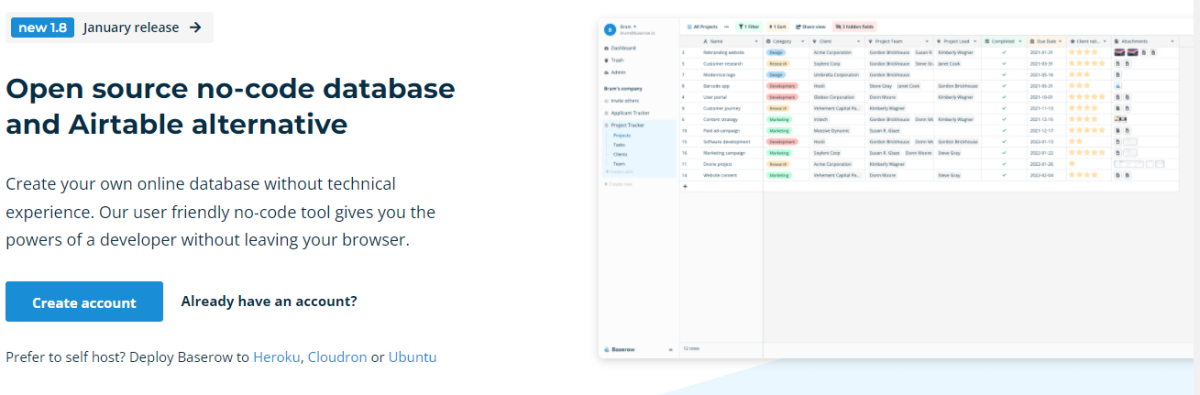Viewport: 1200px width, 395px height.
Task: Select the Team table in the sidebar
Action: point(619,164)
